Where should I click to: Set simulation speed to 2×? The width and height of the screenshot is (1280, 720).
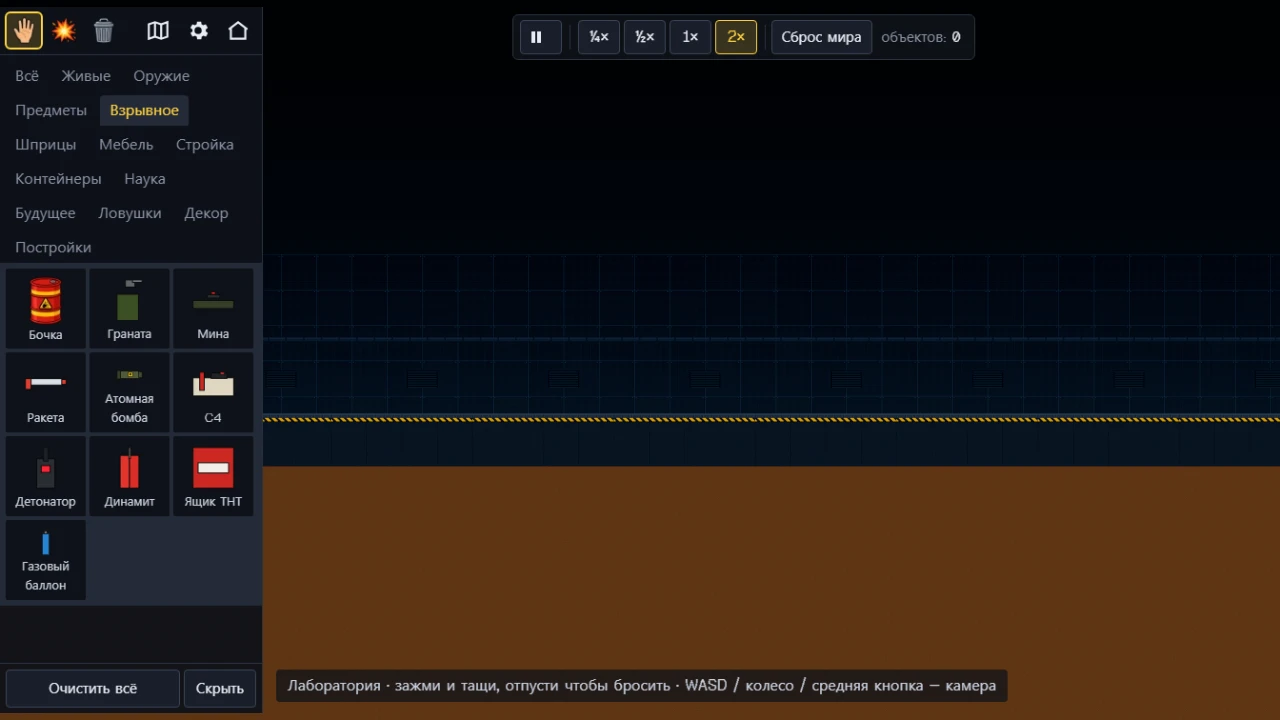coord(736,37)
